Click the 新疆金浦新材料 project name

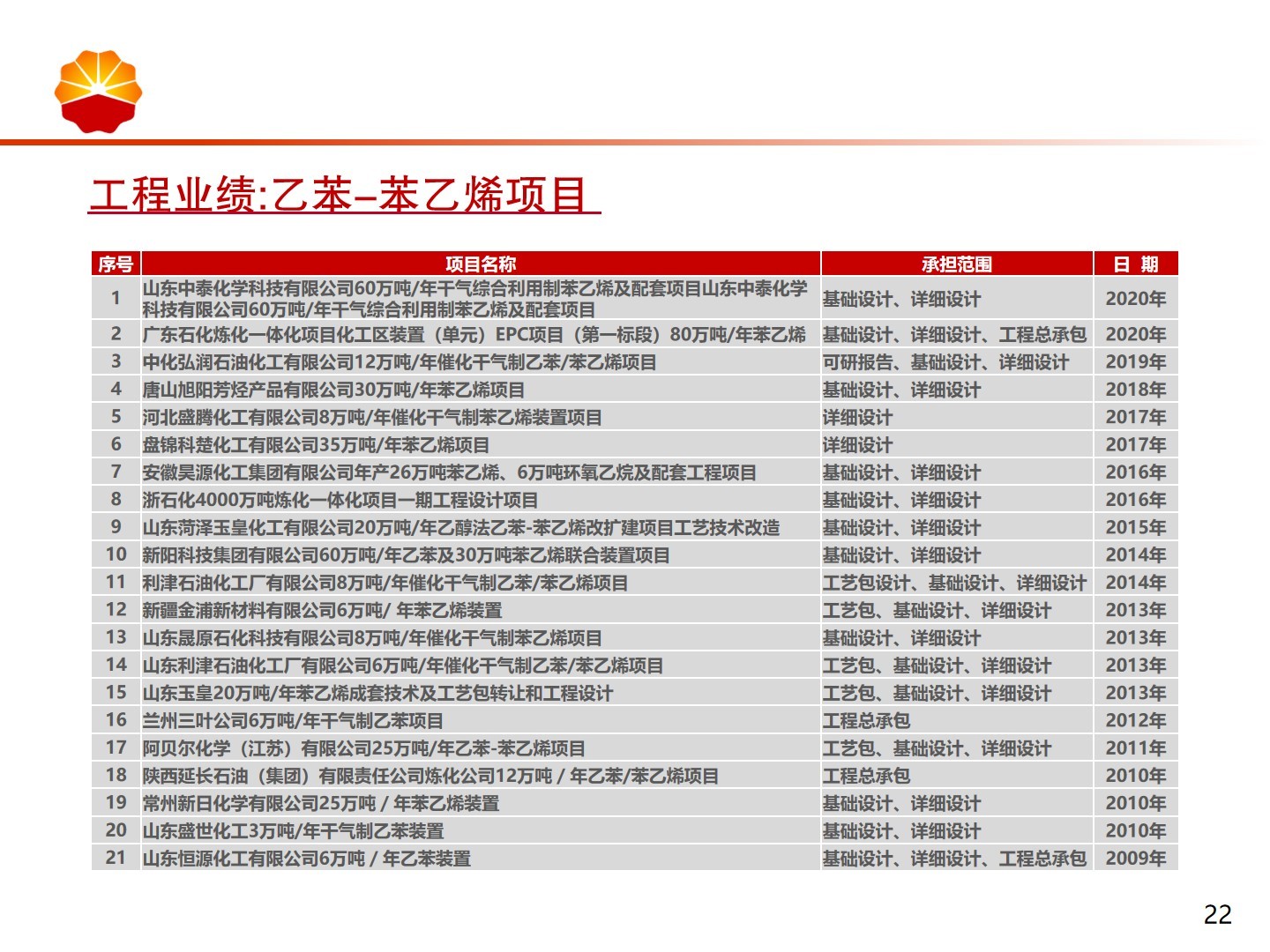pyautogui.click(x=322, y=610)
